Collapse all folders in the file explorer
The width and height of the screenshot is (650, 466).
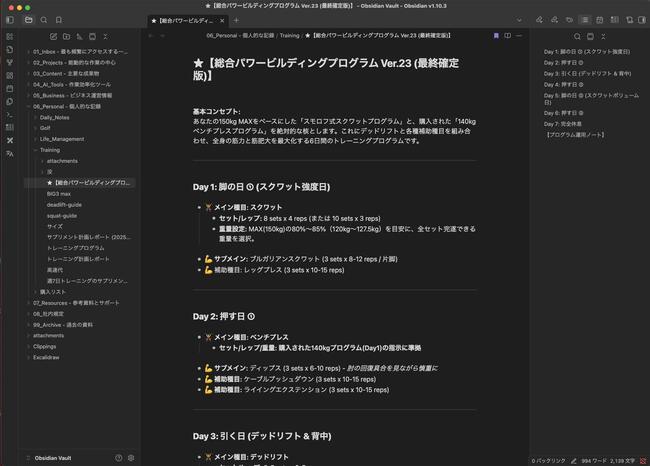click(105, 36)
